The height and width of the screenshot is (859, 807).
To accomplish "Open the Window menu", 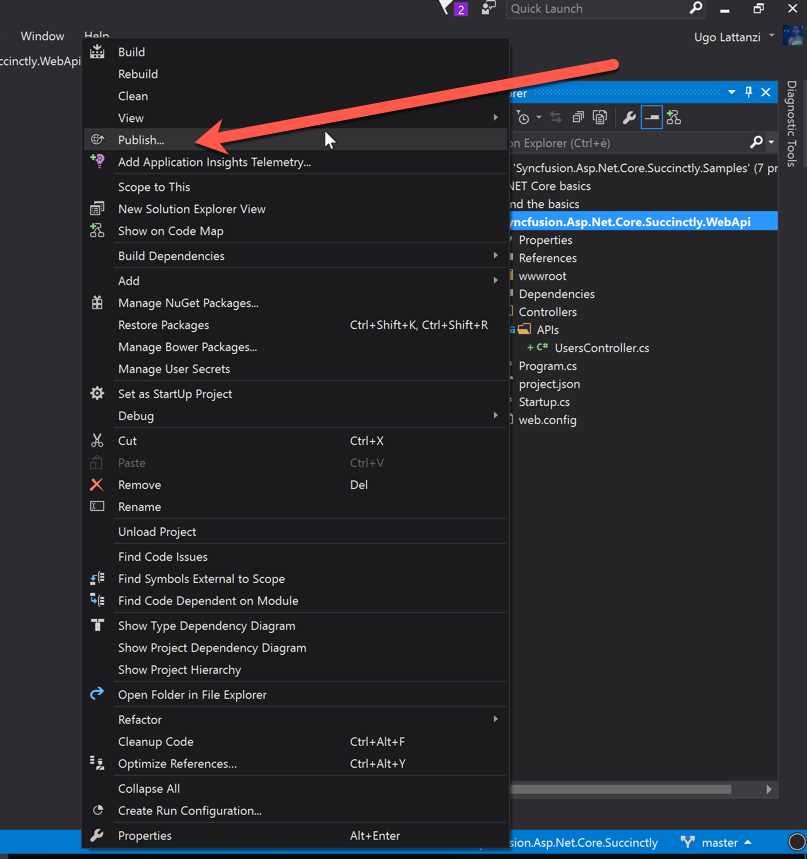I will pos(42,35).
